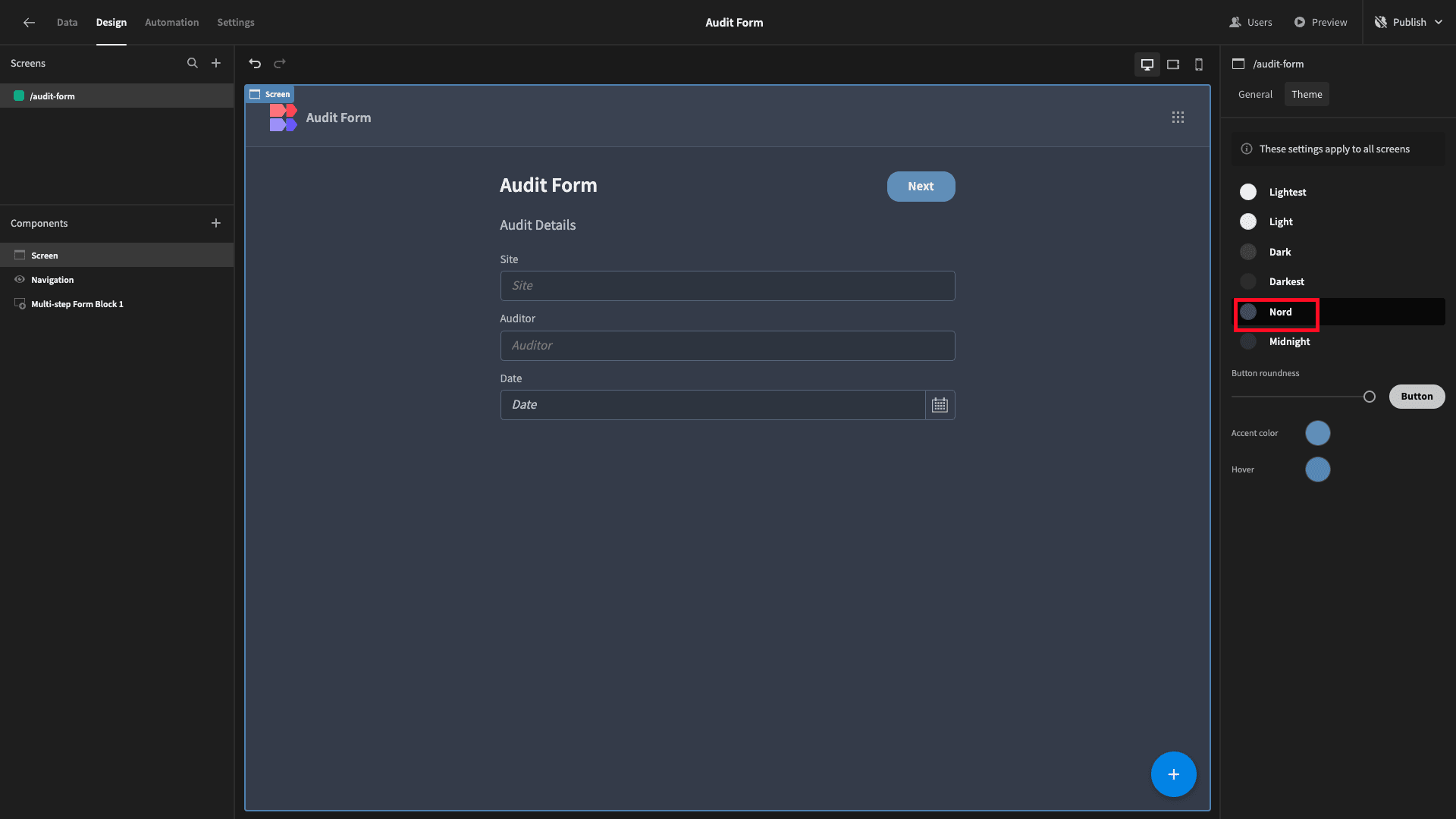This screenshot has height=819, width=1456.
Task: Open the Design tab
Action: [x=111, y=23]
